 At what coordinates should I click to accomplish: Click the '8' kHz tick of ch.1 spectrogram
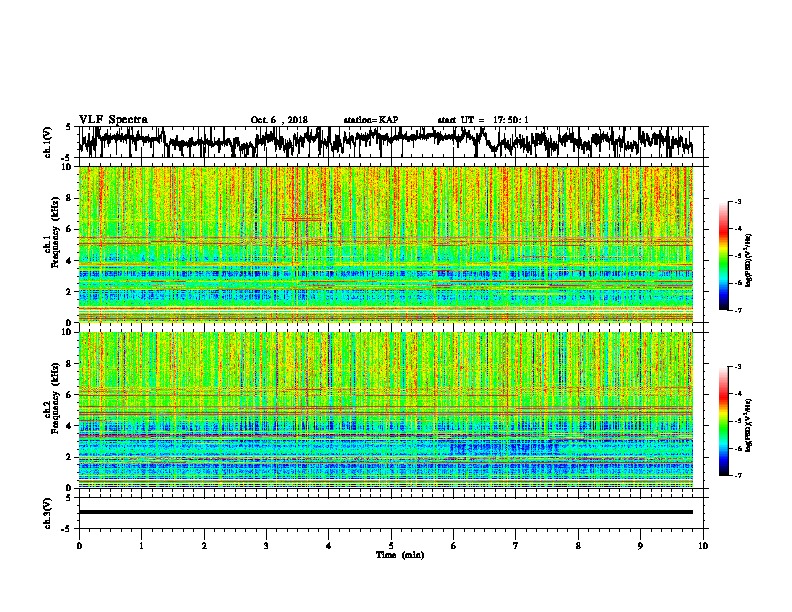tap(71, 198)
